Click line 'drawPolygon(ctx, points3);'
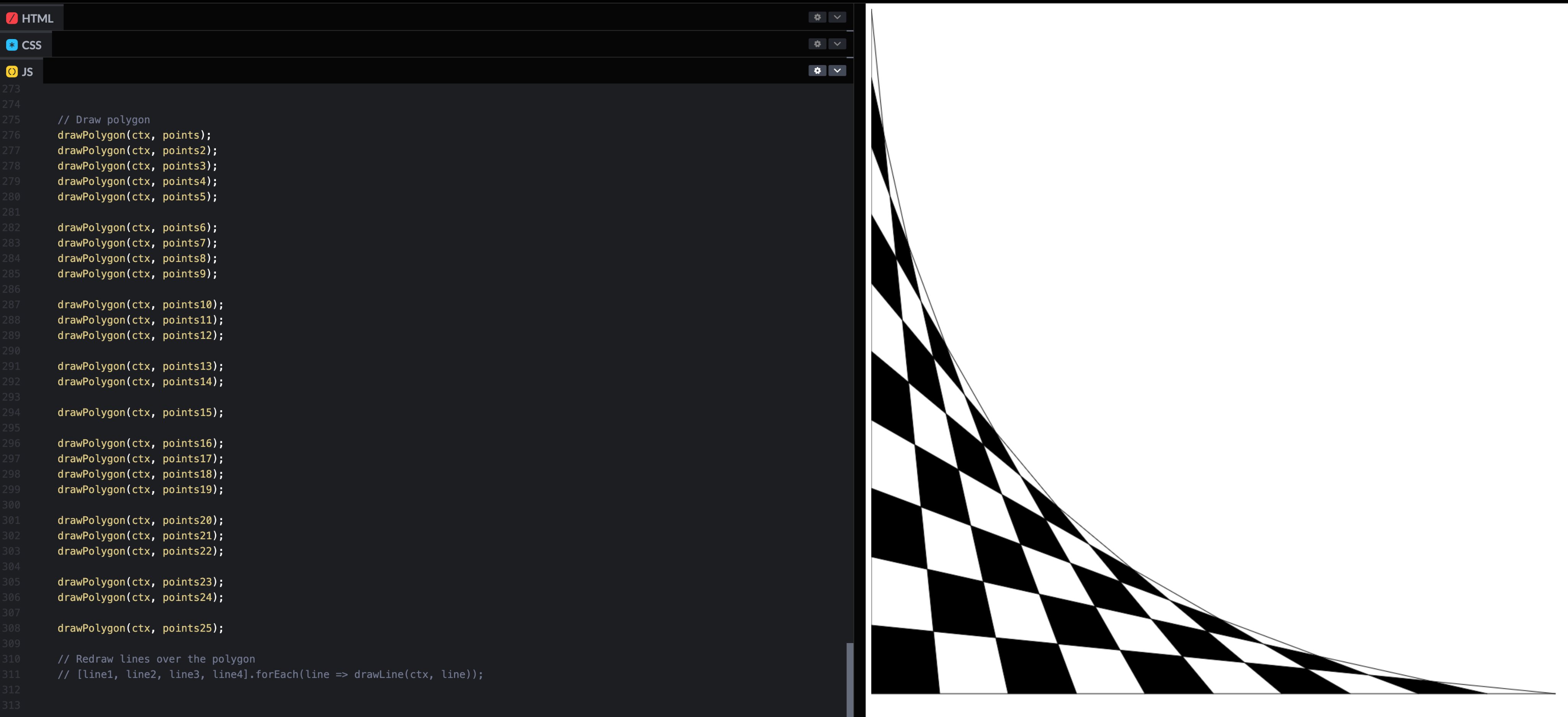1568x717 pixels. [x=137, y=166]
